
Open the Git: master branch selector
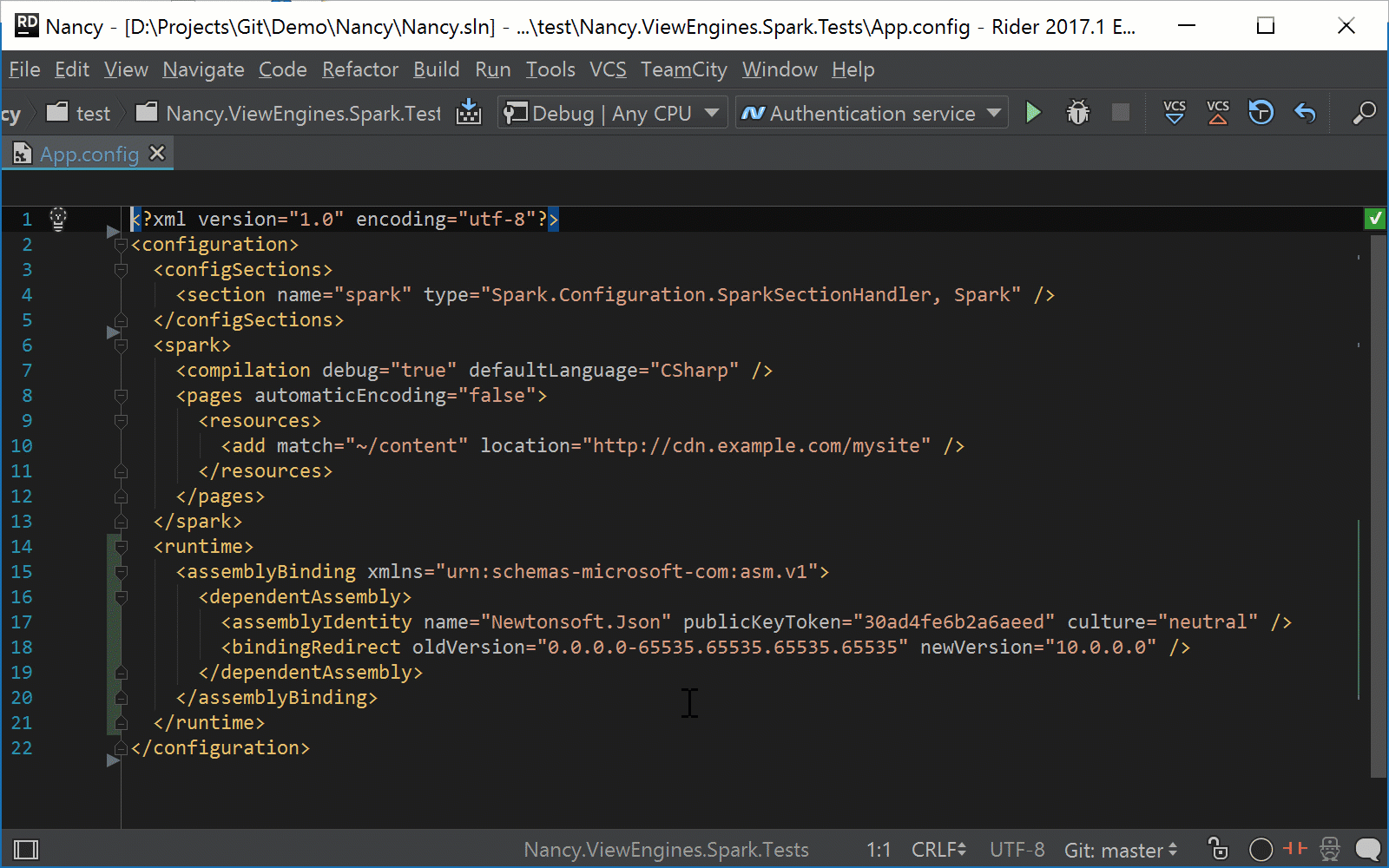[1120, 850]
